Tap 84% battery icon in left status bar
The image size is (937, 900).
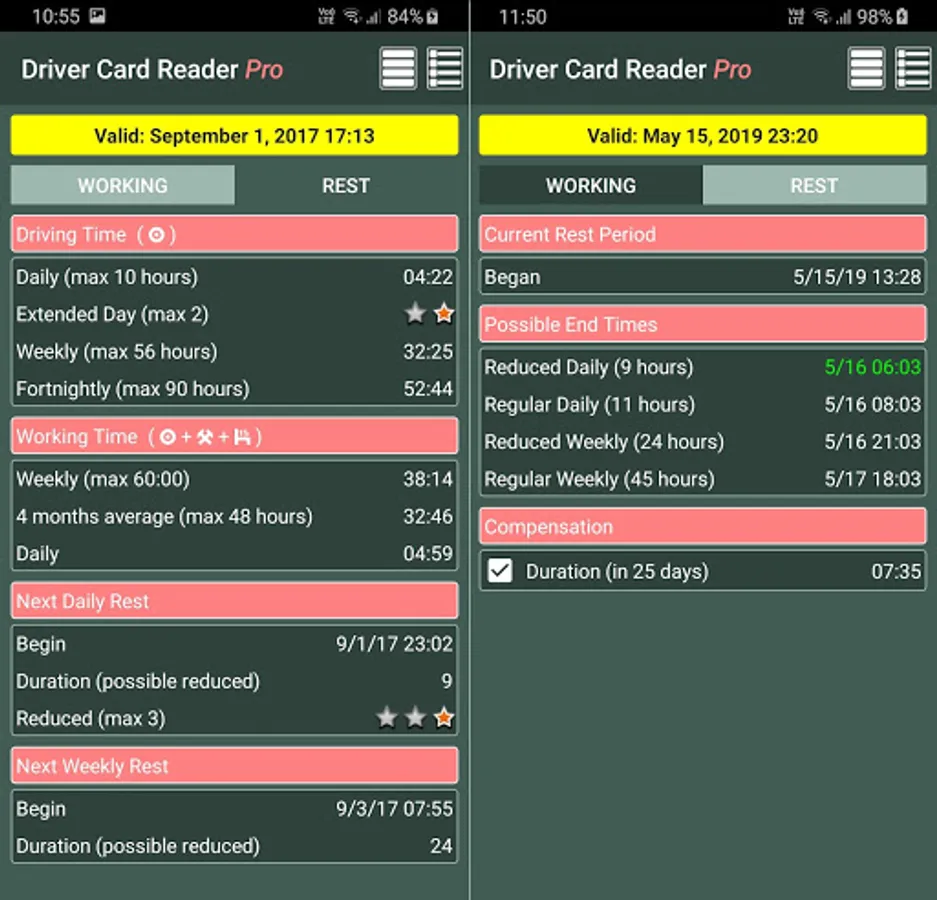pyautogui.click(x=433, y=17)
